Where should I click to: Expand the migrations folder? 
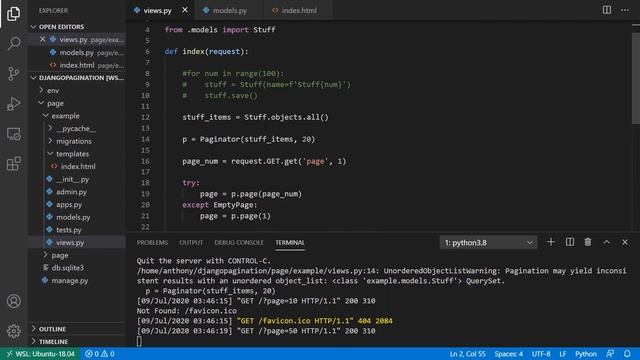click(50, 141)
